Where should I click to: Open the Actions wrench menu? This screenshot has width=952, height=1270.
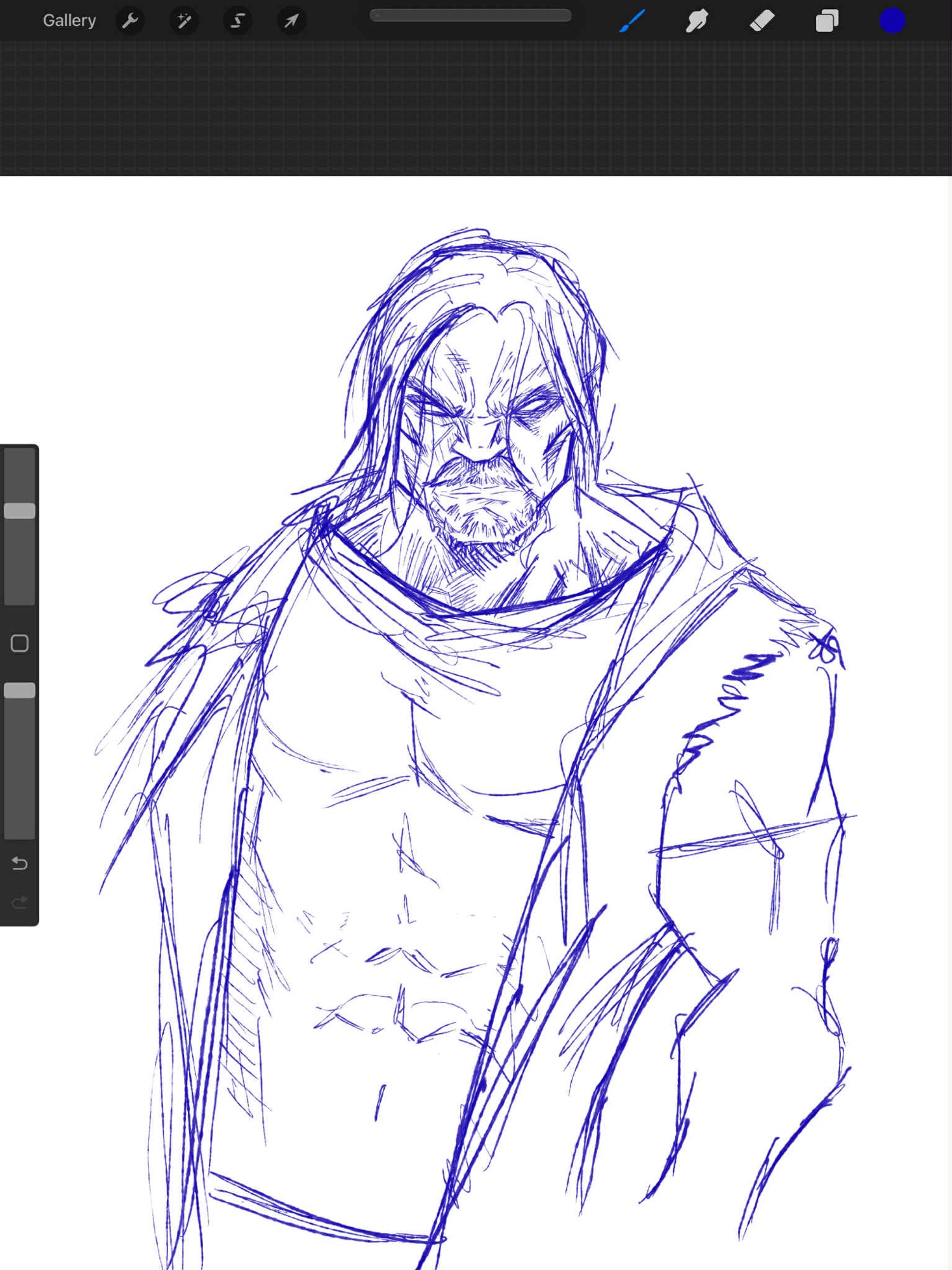point(130,21)
